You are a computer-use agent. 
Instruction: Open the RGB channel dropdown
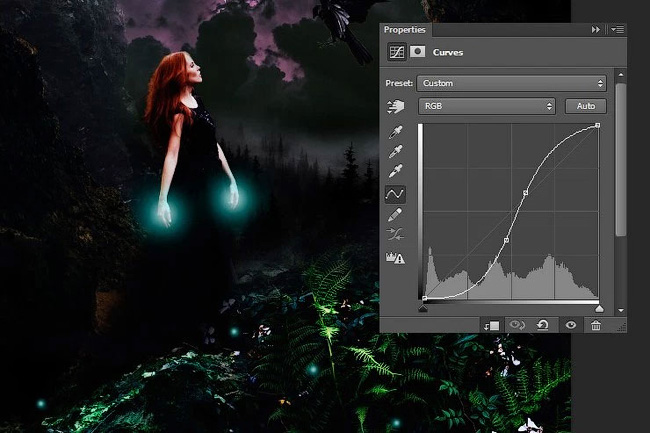click(487, 106)
